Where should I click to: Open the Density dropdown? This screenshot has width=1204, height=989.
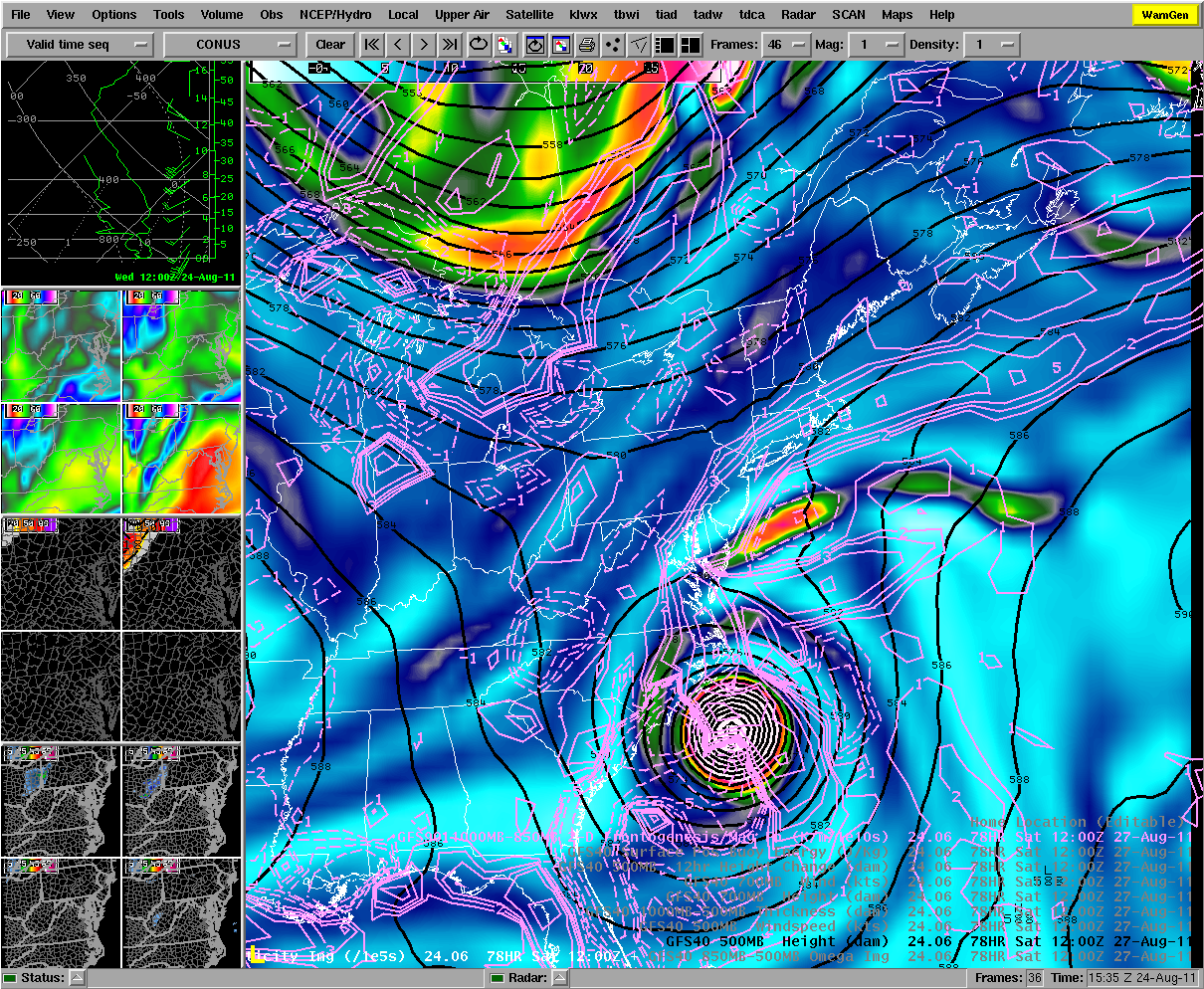click(994, 45)
